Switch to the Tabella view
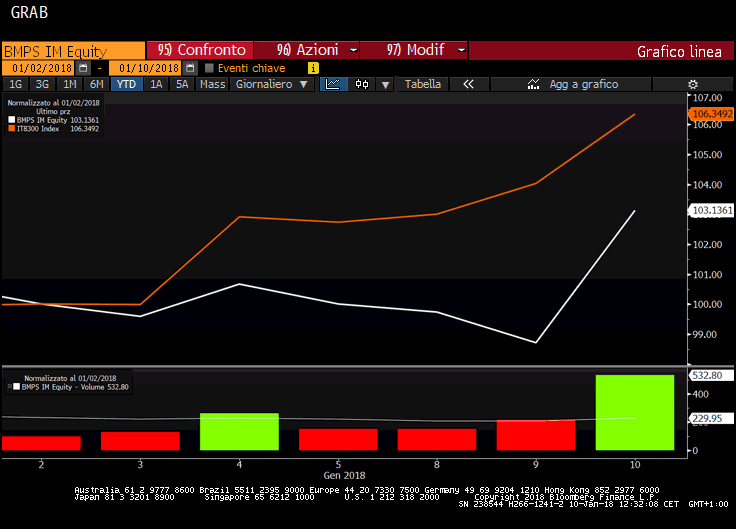Image resolution: width=736 pixels, height=529 pixels. (x=423, y=85)
